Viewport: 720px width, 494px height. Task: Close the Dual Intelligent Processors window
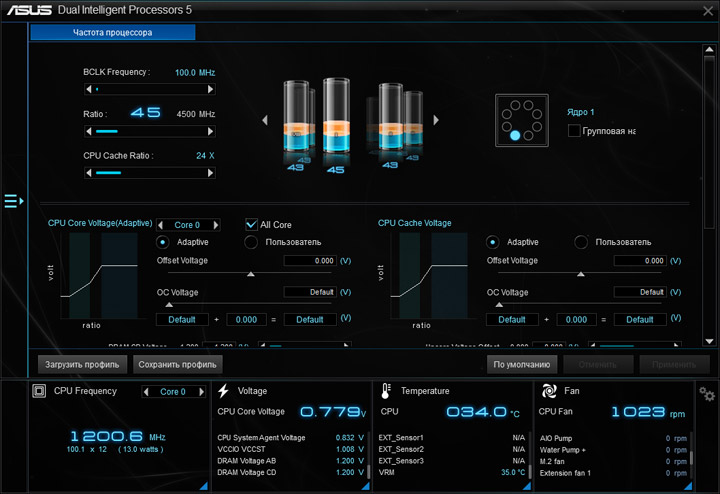pos(708,11)
